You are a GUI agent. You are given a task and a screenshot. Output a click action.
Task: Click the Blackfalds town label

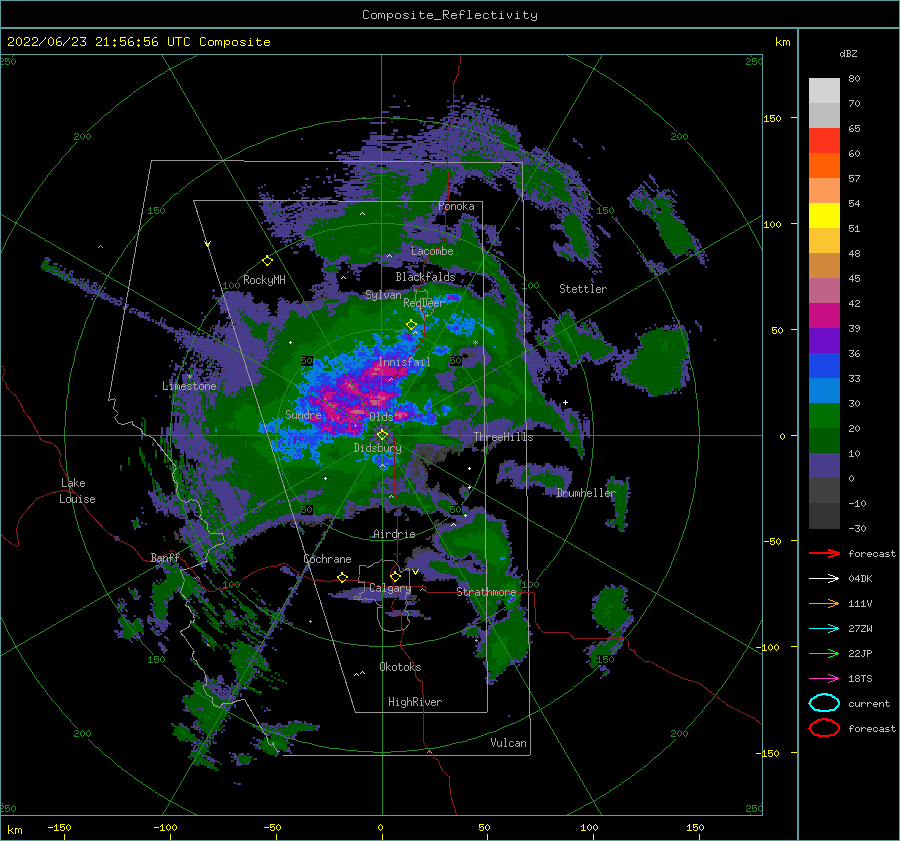click(x=425, y=277)
